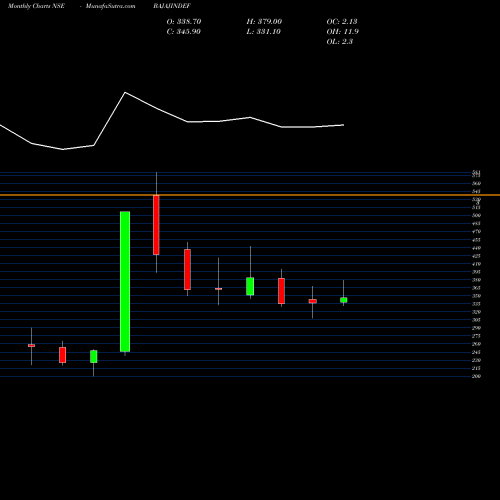Click the red candle spanning 255 to 225
500x500 pixels.
click(x=62, y=355)
